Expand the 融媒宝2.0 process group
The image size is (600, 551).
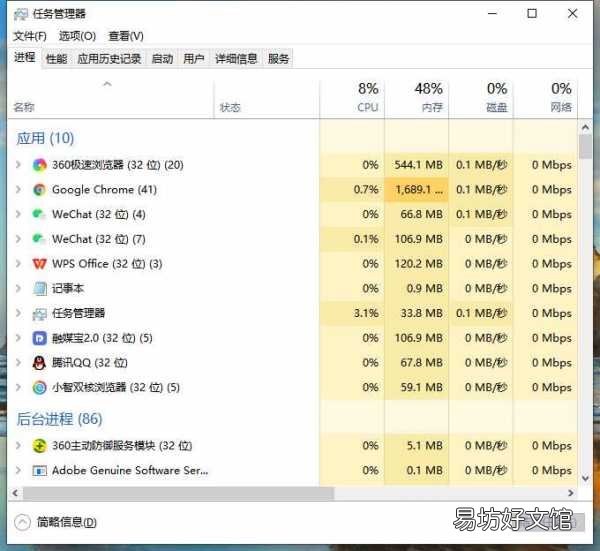[x=18, y=338]
